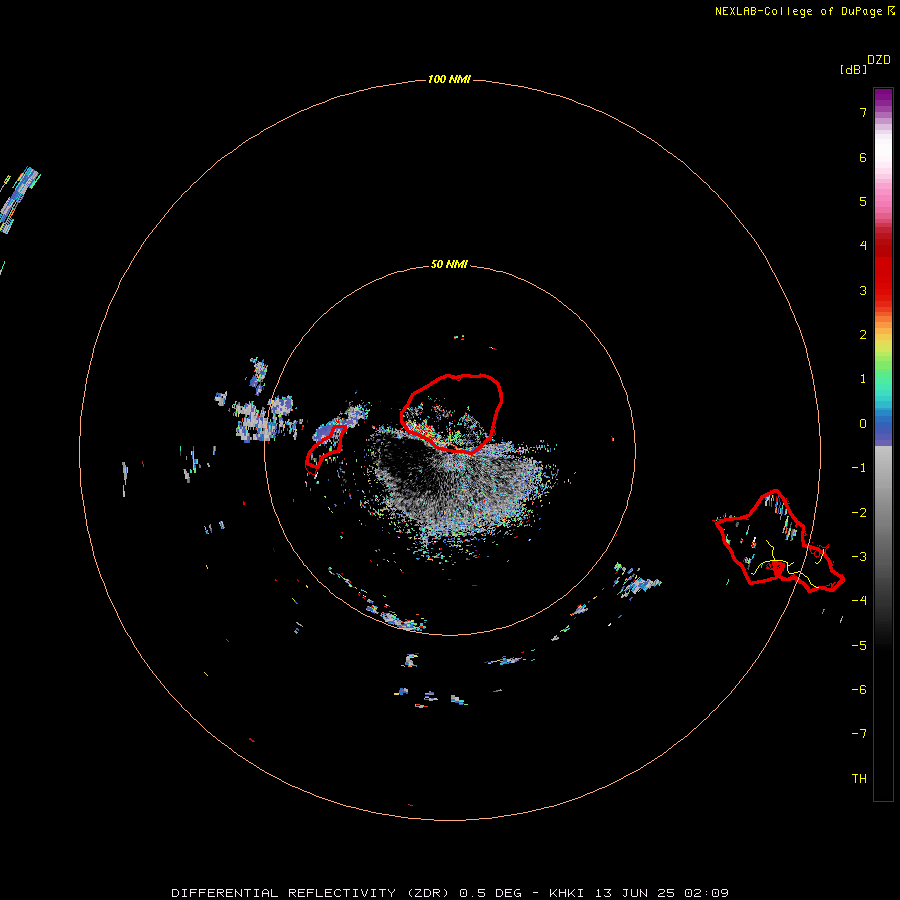Click the 3 value on color scale
Viewport: 900px width, 900px height.
click(x=863, y=290)
